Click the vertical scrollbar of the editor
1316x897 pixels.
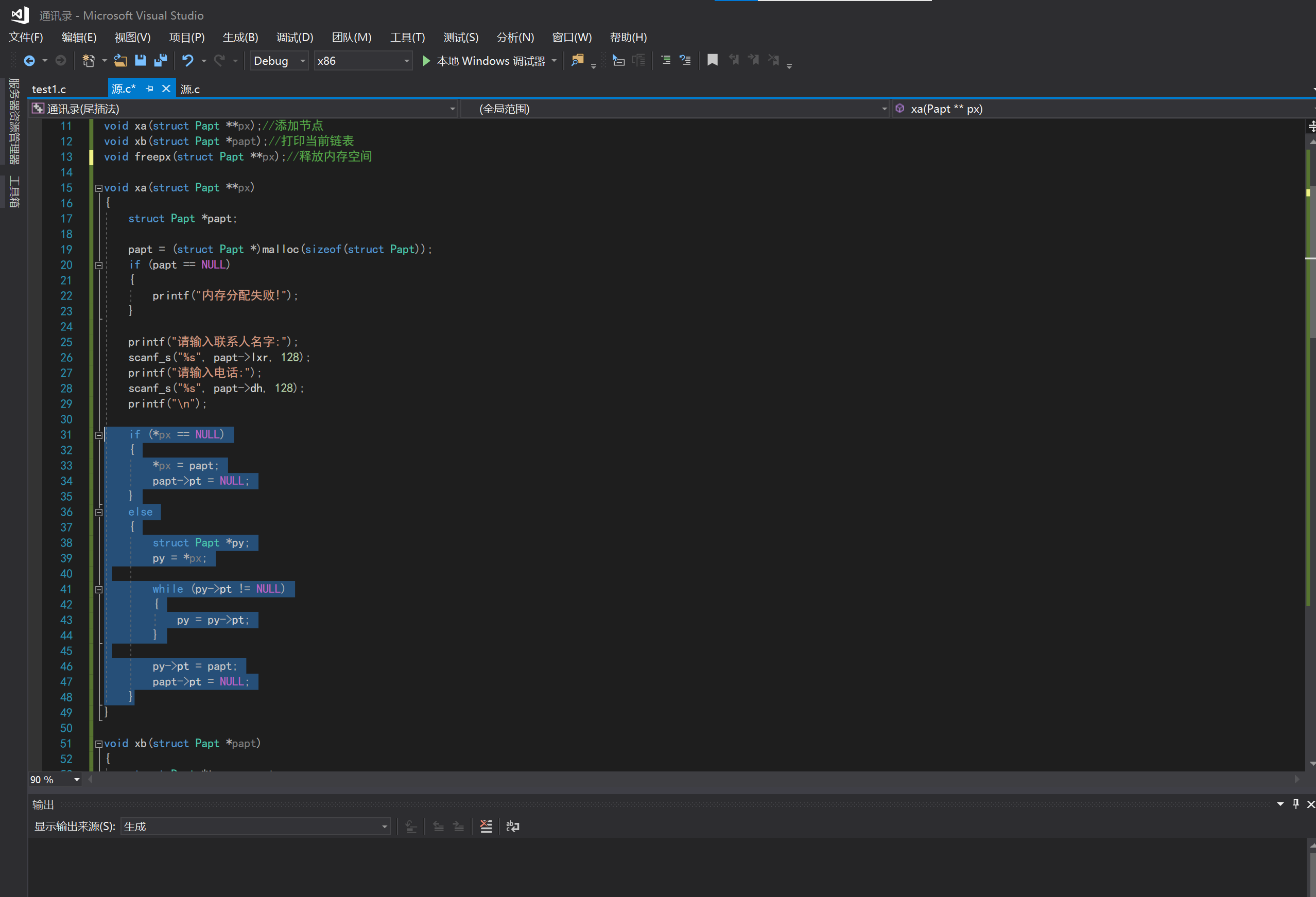[1310, 453]
